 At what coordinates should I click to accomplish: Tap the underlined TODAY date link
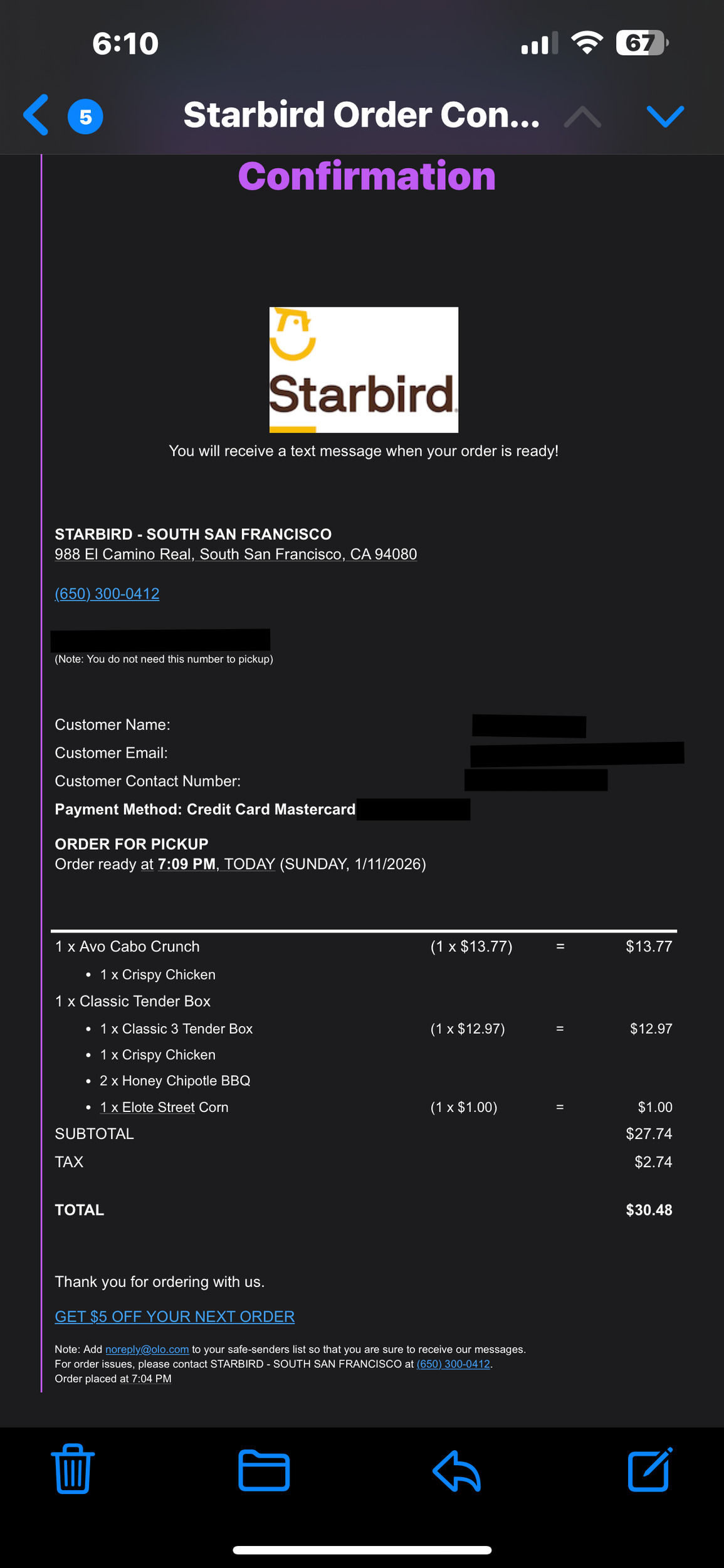(249, 864)
